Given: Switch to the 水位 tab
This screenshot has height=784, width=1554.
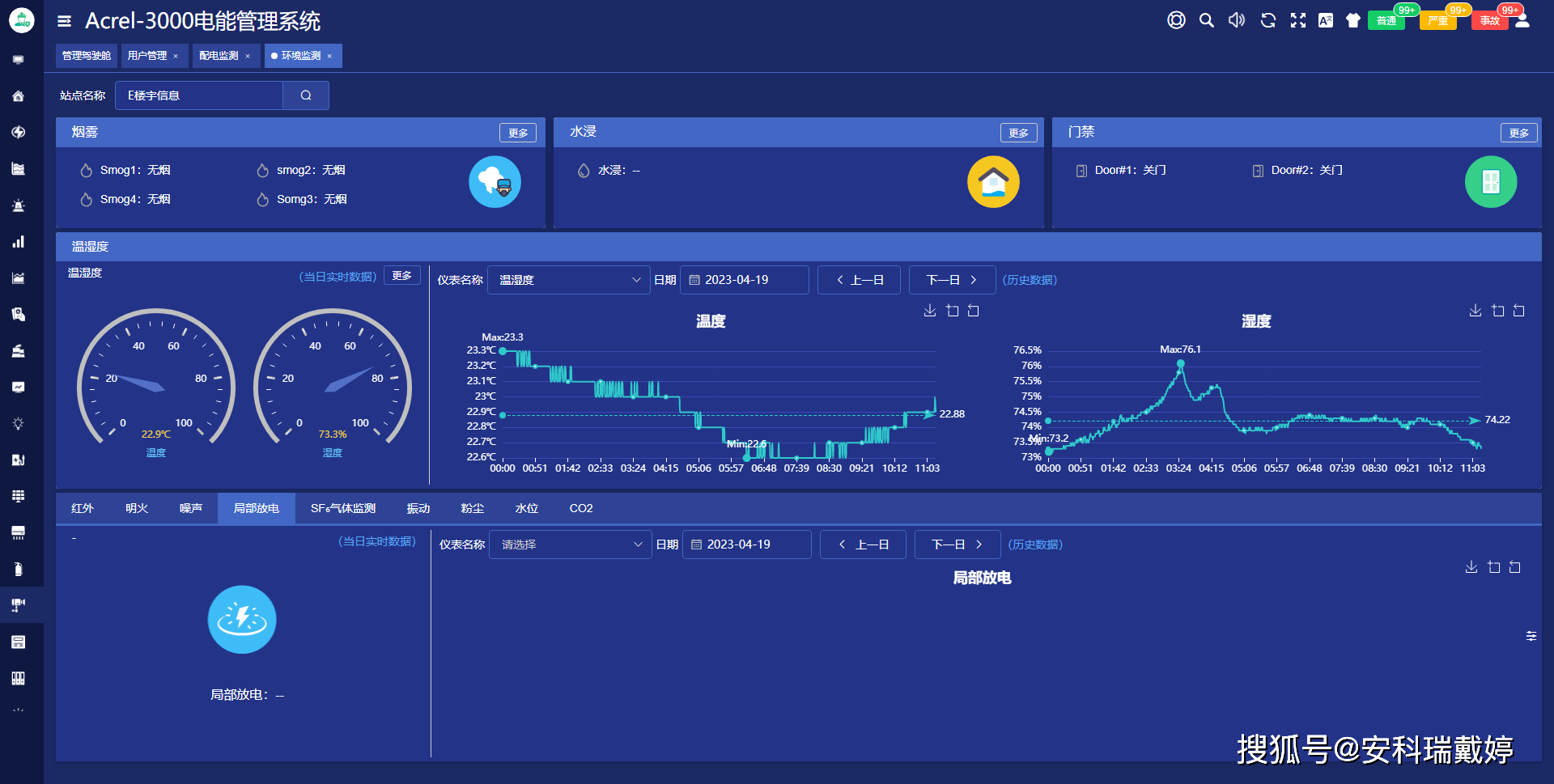Looking at the screenshot, I should (527, 508).
